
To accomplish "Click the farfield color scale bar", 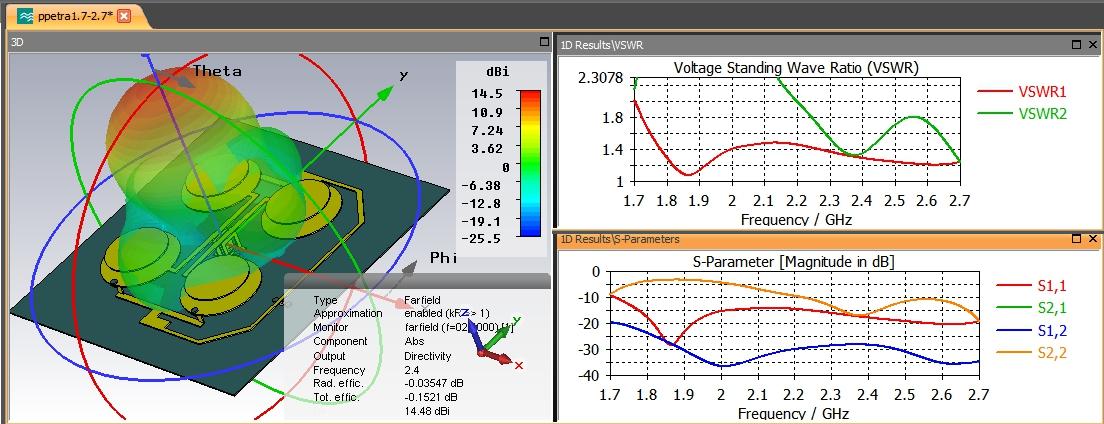I will [x=529, y=163].
